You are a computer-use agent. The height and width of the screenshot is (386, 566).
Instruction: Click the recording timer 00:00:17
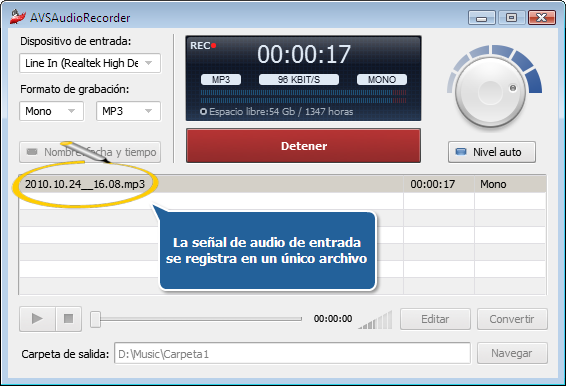pyautogui.click(x=304, y=54)
